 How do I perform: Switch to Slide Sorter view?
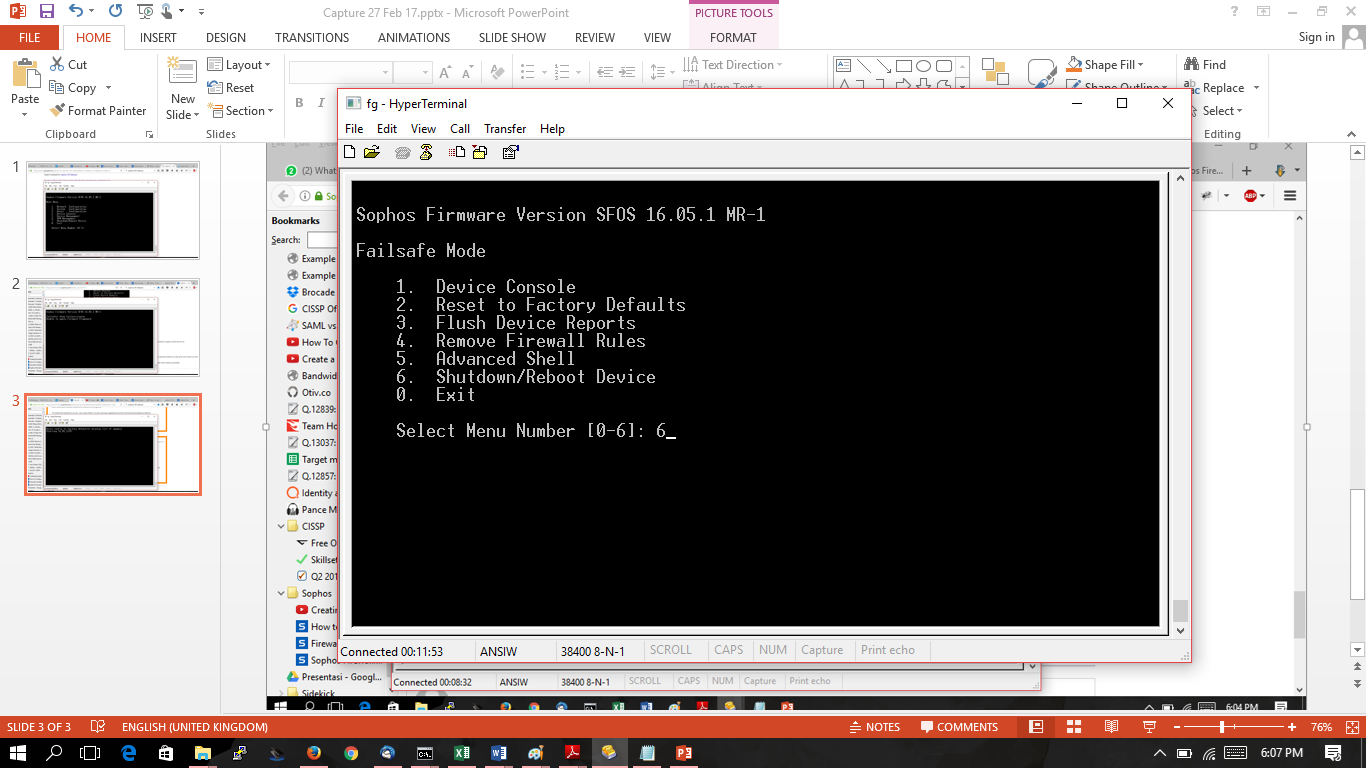1073,727
